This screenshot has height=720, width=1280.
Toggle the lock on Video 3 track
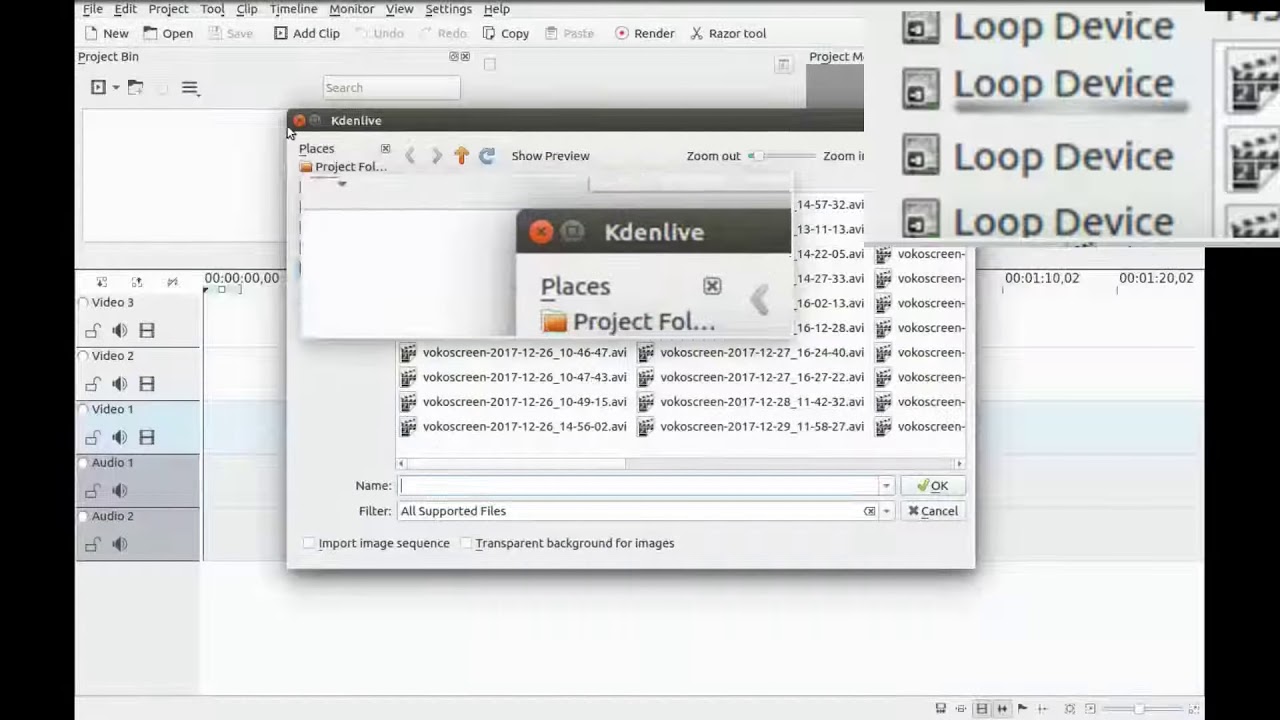click(92, 330)
